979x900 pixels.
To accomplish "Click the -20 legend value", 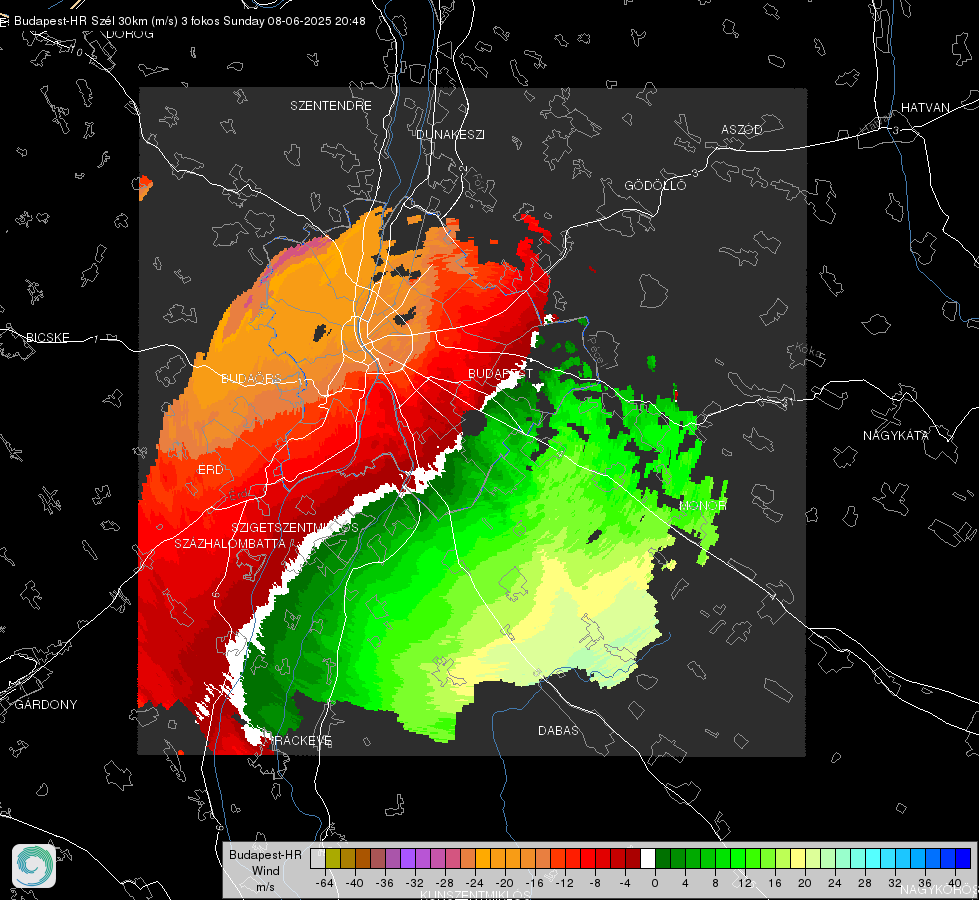I will [x=504, y=883].
